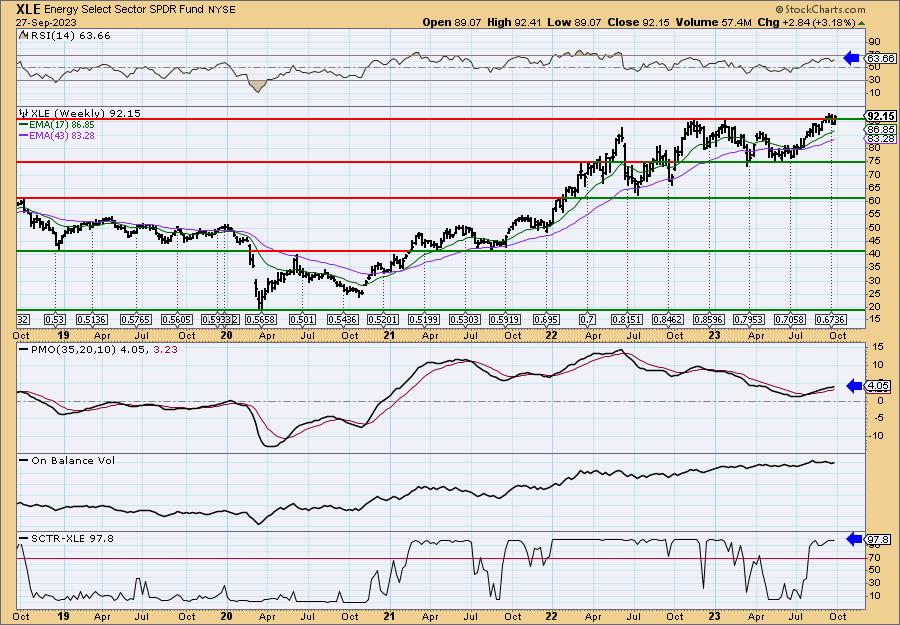
Task: Click the 0.5136 cycle value box
Action: (x=92, y=319)
